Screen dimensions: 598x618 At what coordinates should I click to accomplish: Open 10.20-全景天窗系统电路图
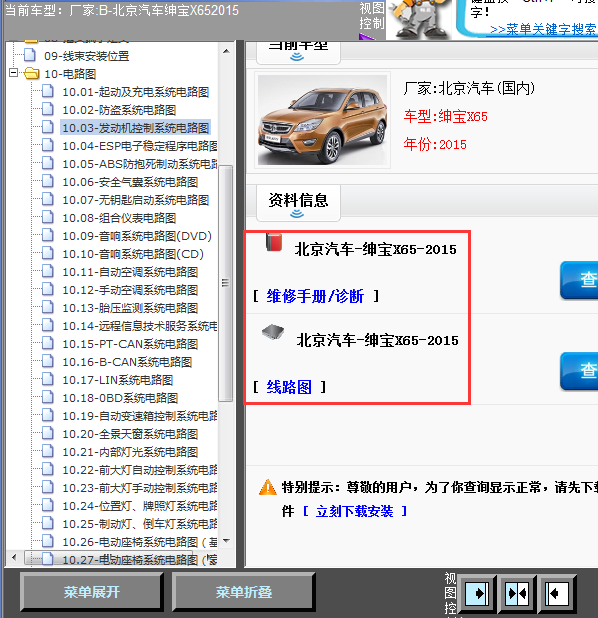point(130,434)
